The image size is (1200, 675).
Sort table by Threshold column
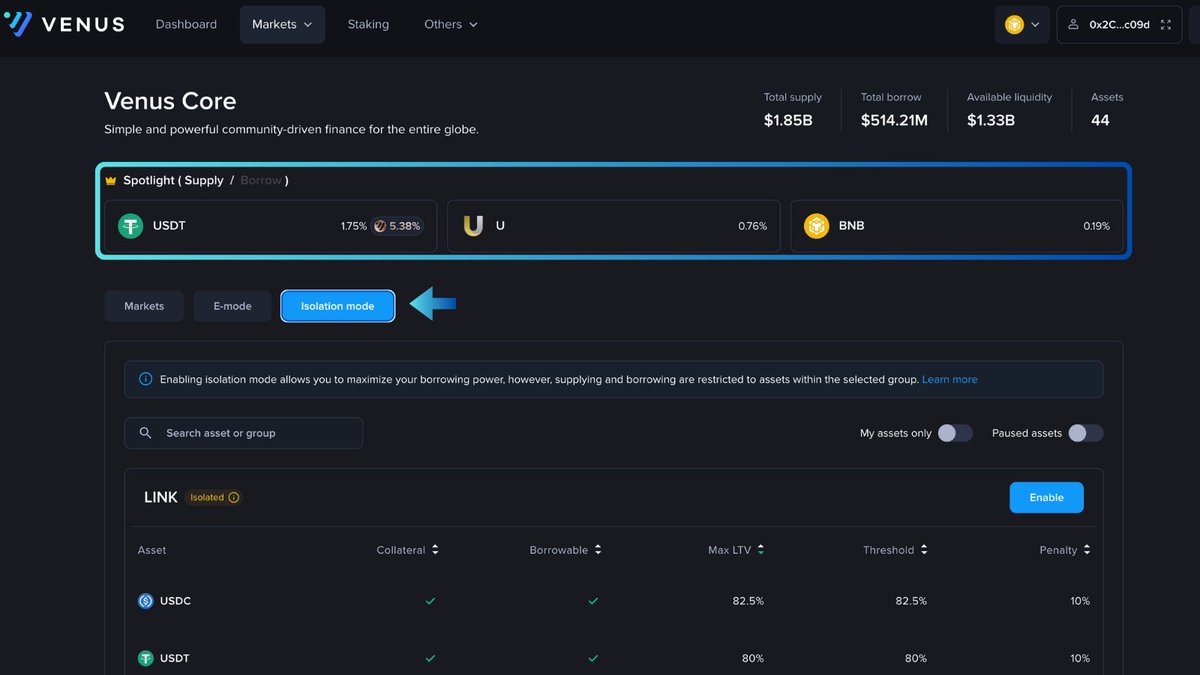(896, 550)
